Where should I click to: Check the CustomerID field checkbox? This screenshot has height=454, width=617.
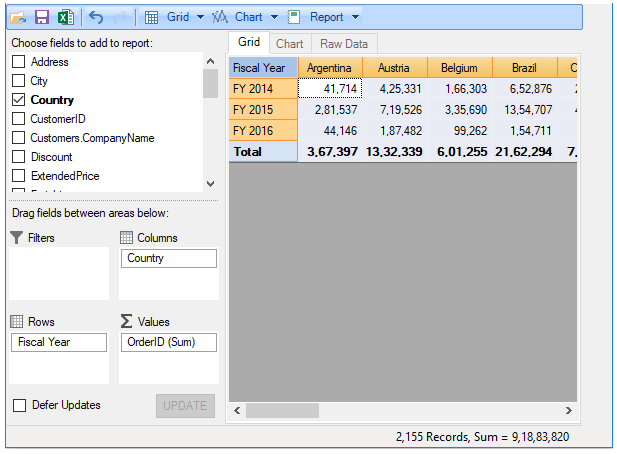coord(18,119)
